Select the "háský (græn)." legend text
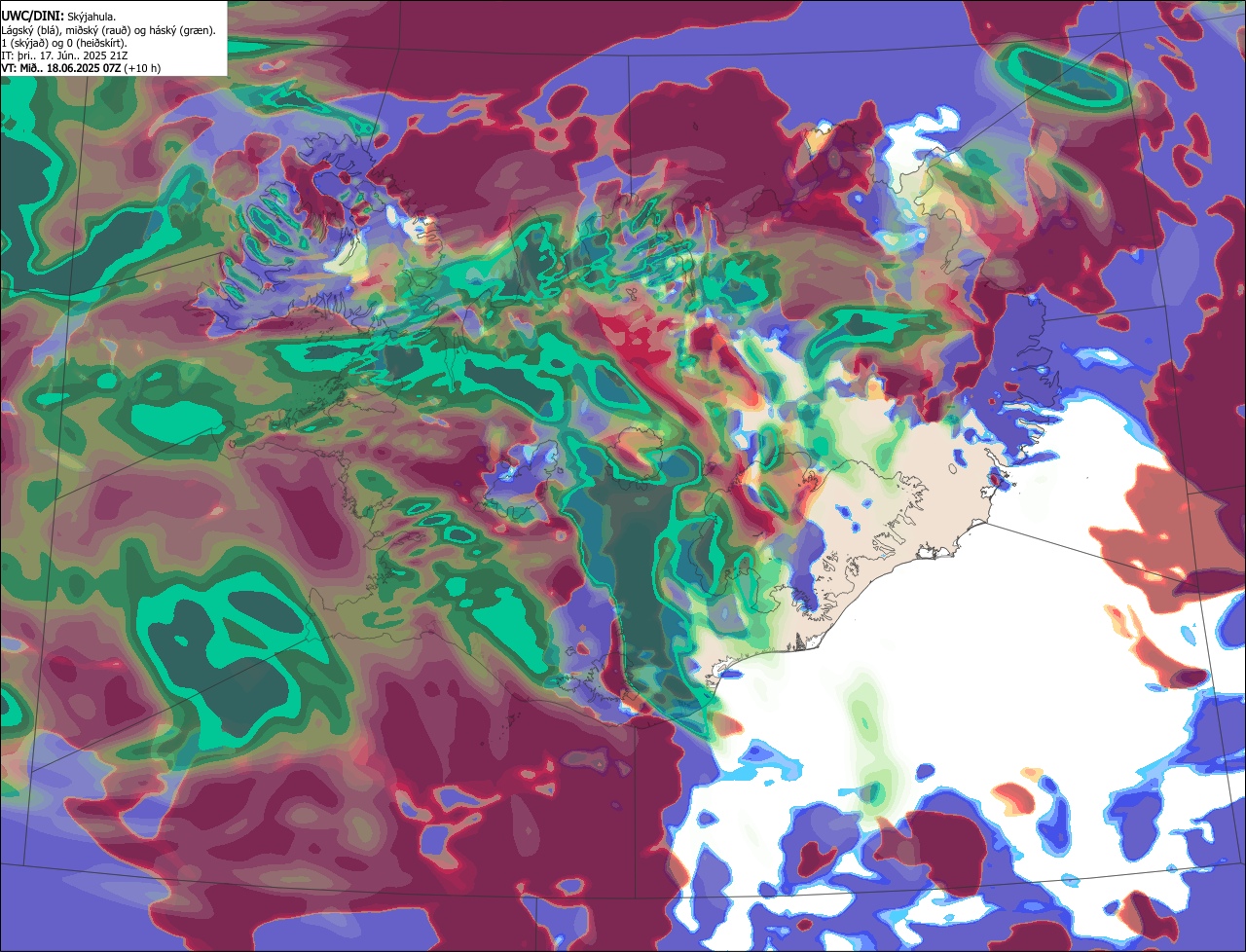Screen dimensions: 1246x952 click(182, 31)
